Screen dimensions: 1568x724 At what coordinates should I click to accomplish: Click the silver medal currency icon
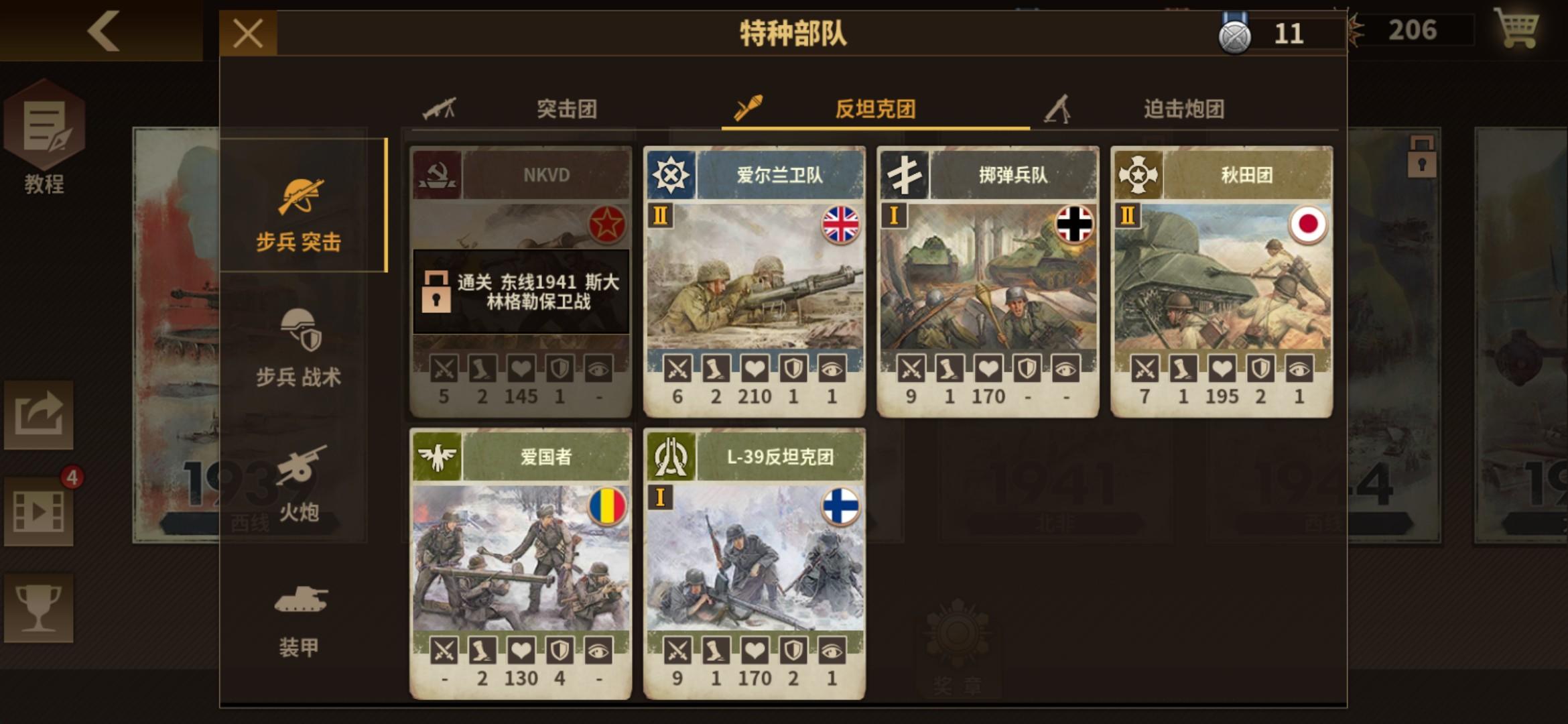point(1234,34)
